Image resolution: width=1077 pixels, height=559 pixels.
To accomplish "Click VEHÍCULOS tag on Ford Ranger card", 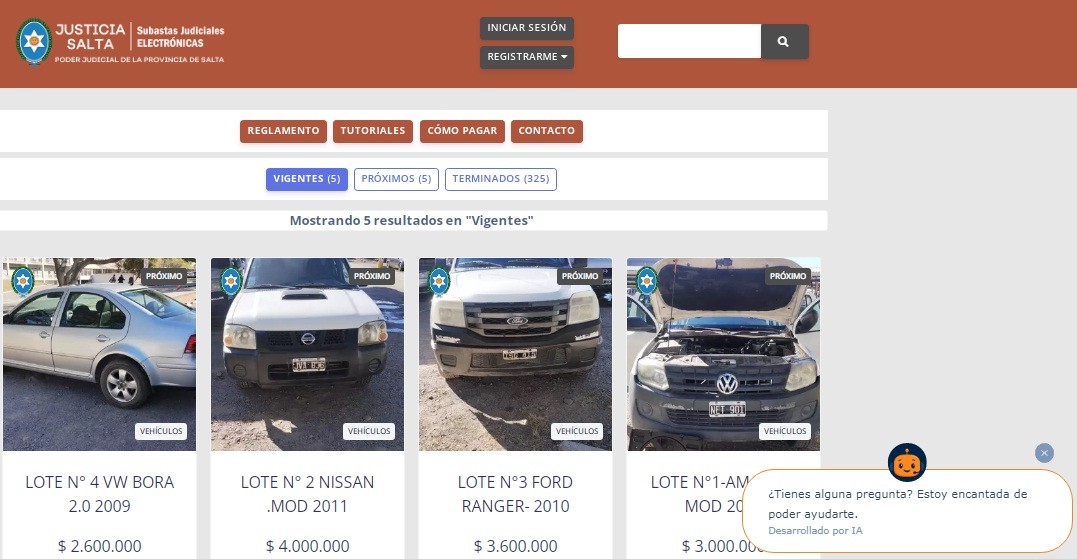I will pos(577,431).
